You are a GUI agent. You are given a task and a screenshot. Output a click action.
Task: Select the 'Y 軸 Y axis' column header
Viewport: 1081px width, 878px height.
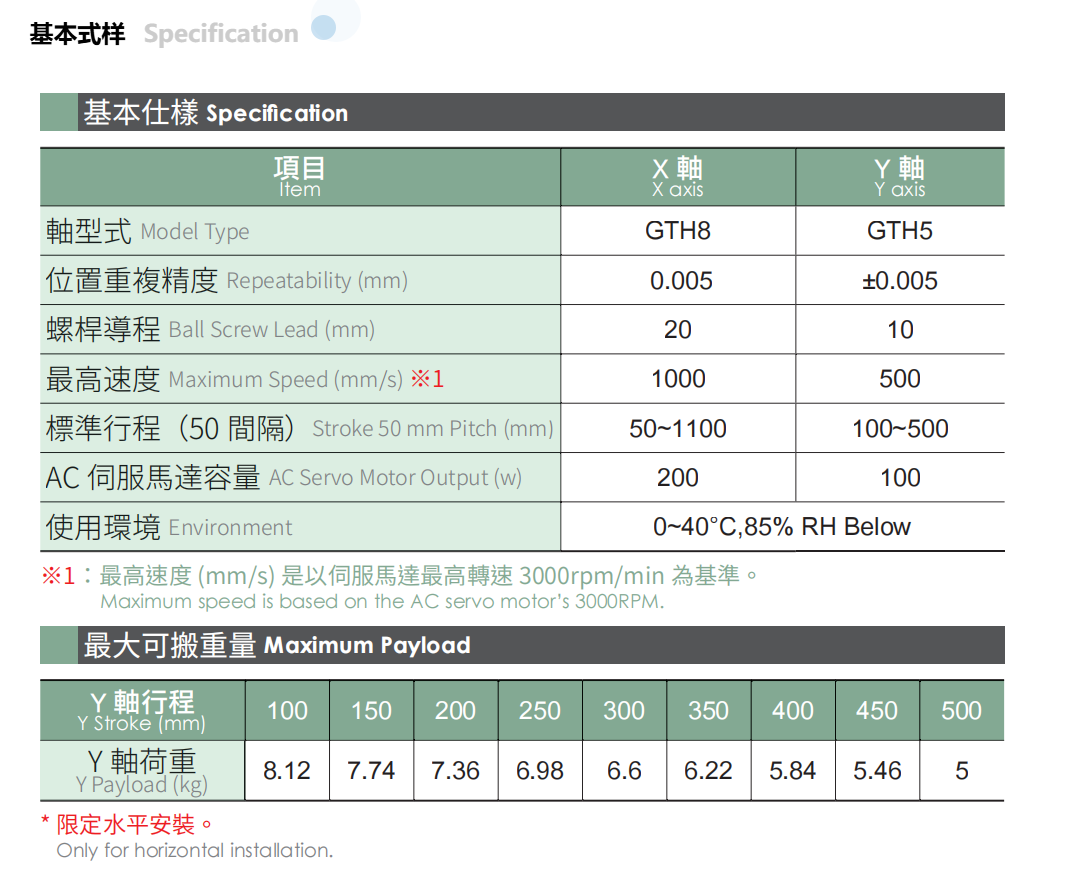click(x=900, y=177)
